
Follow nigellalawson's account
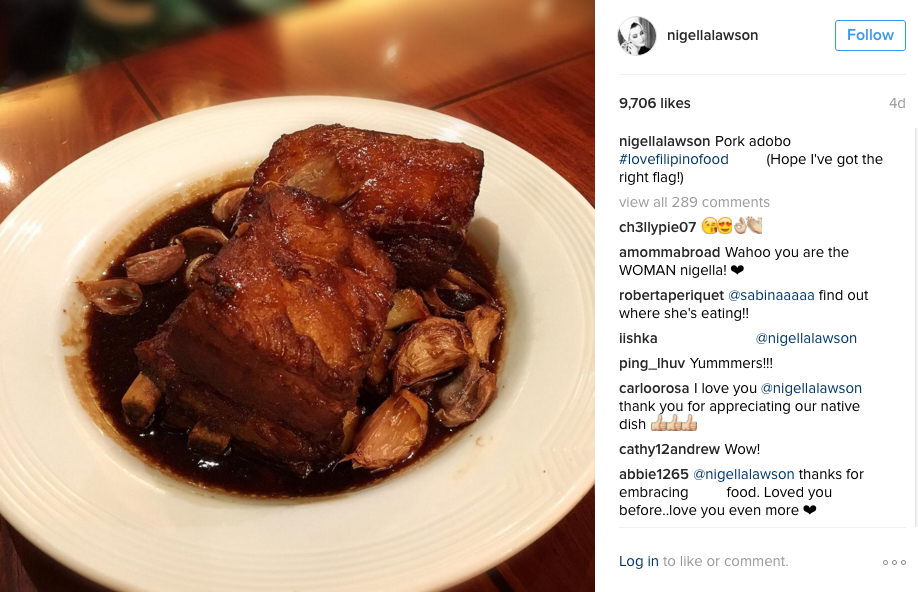(870, 35)
